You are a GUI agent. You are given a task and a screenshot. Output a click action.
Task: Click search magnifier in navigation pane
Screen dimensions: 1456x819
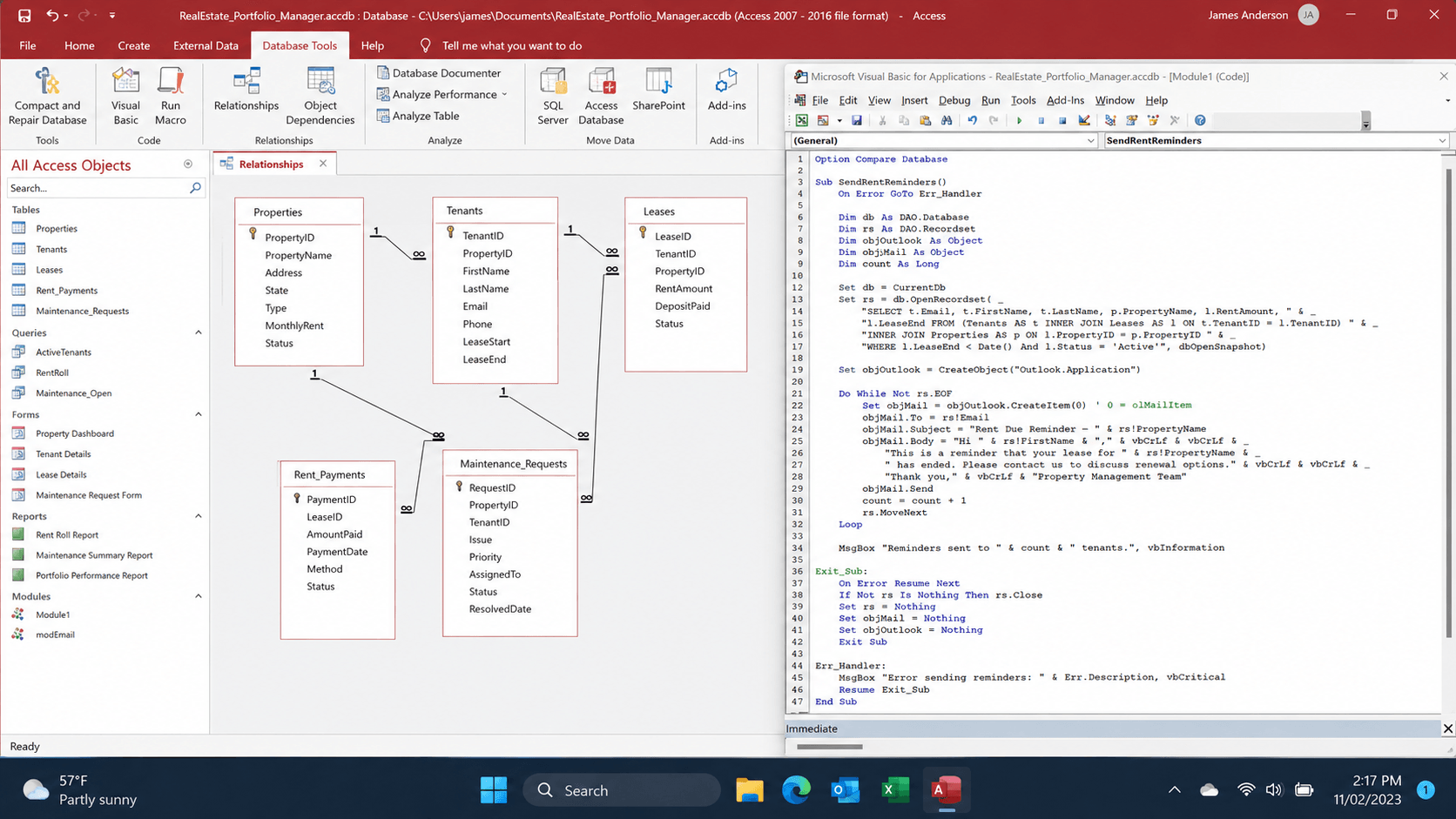(x=195, y=188)
